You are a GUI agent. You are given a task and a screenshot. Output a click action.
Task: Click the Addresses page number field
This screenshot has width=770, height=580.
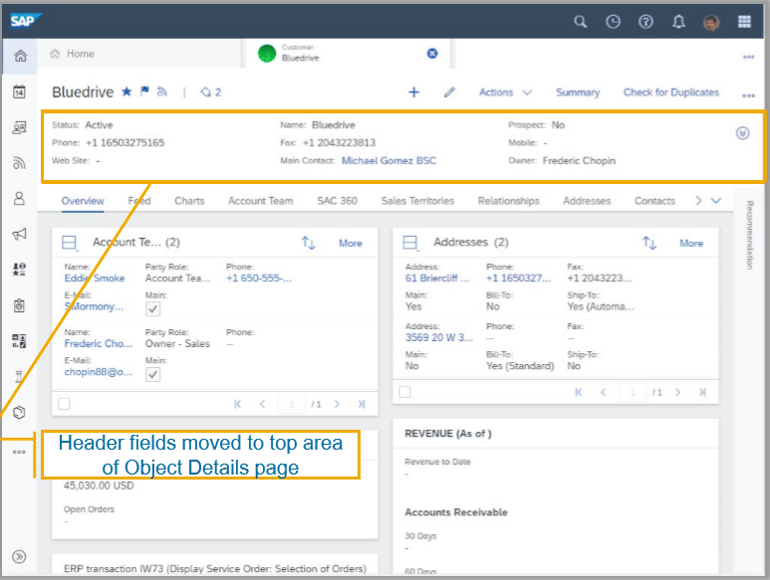point(632,392)
